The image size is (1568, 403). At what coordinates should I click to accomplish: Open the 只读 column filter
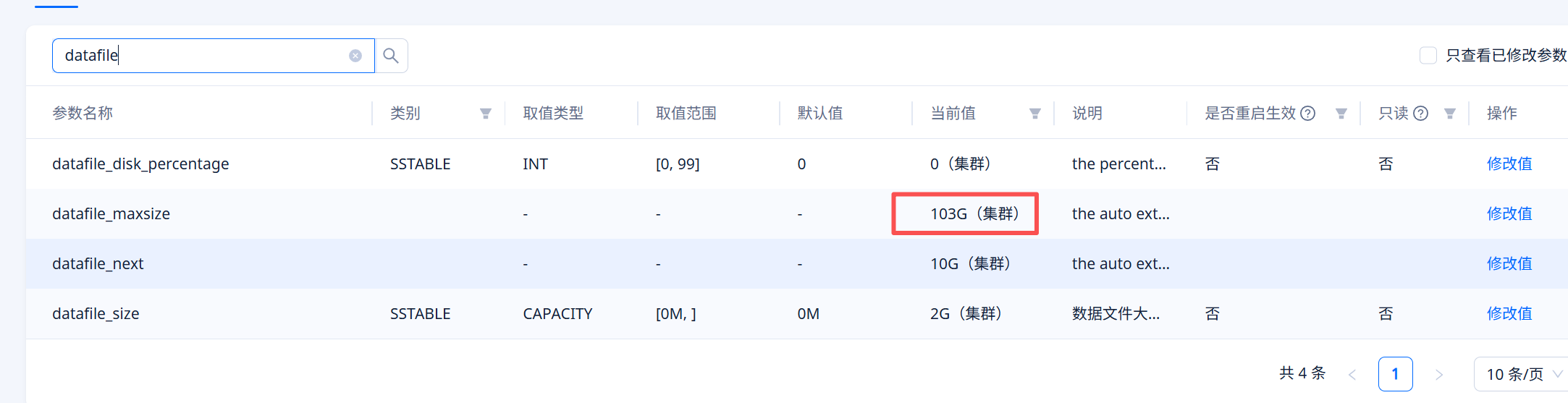(1450, 114)
